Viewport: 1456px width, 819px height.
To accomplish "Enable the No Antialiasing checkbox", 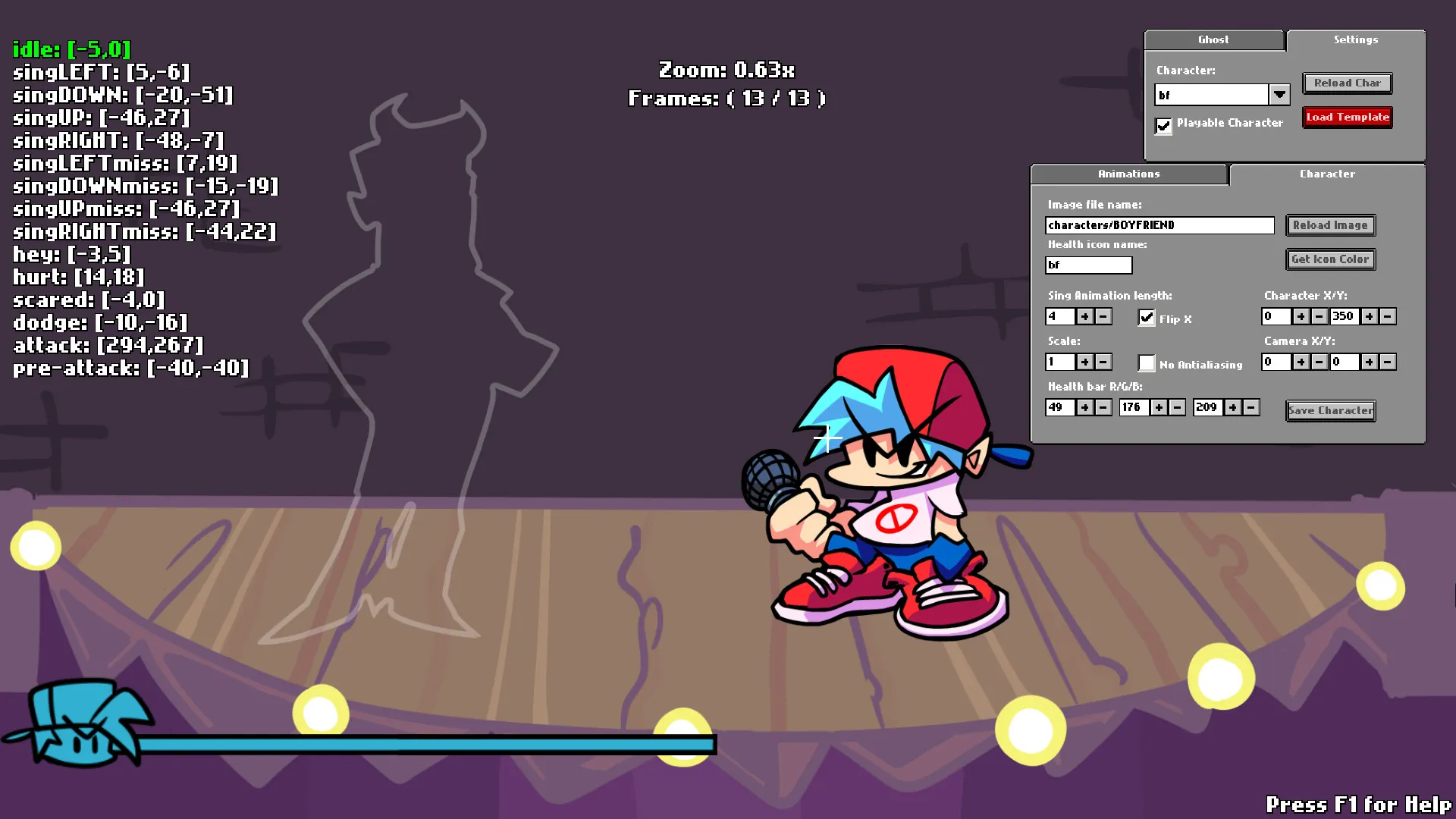I will (1147, 363).
